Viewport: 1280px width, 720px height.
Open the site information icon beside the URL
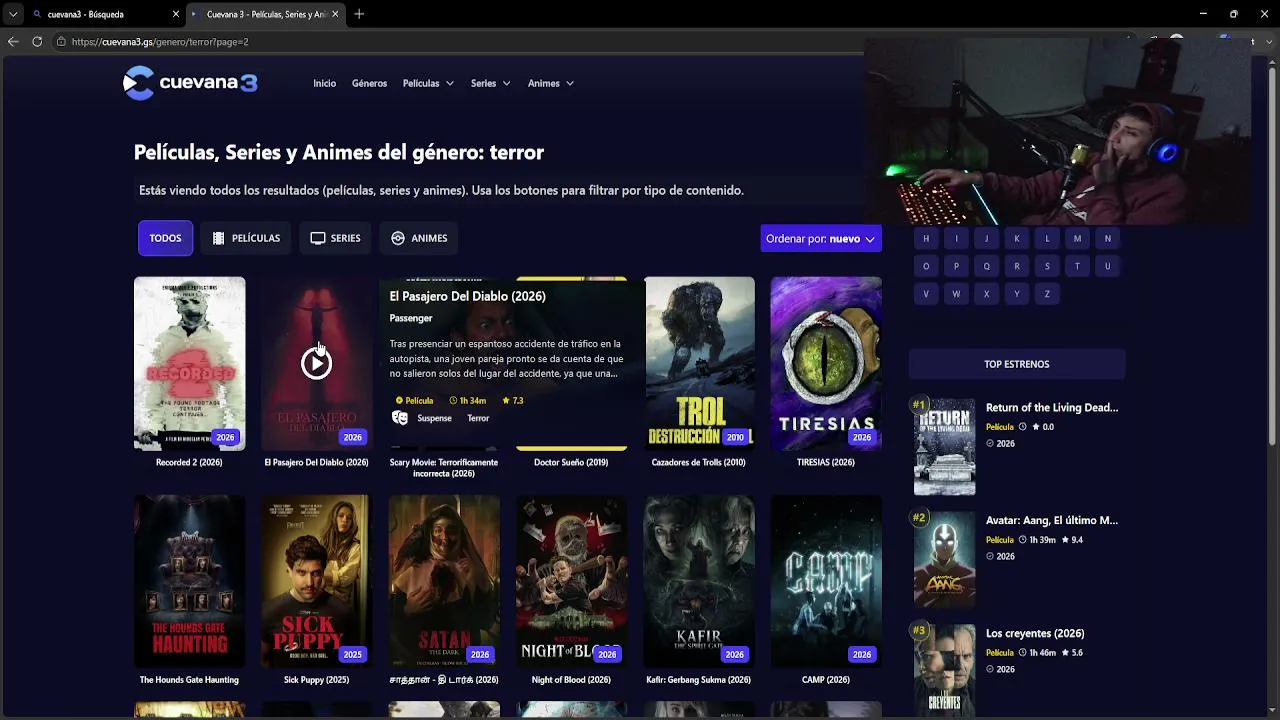pyautogui.click(x=61, y=41)
